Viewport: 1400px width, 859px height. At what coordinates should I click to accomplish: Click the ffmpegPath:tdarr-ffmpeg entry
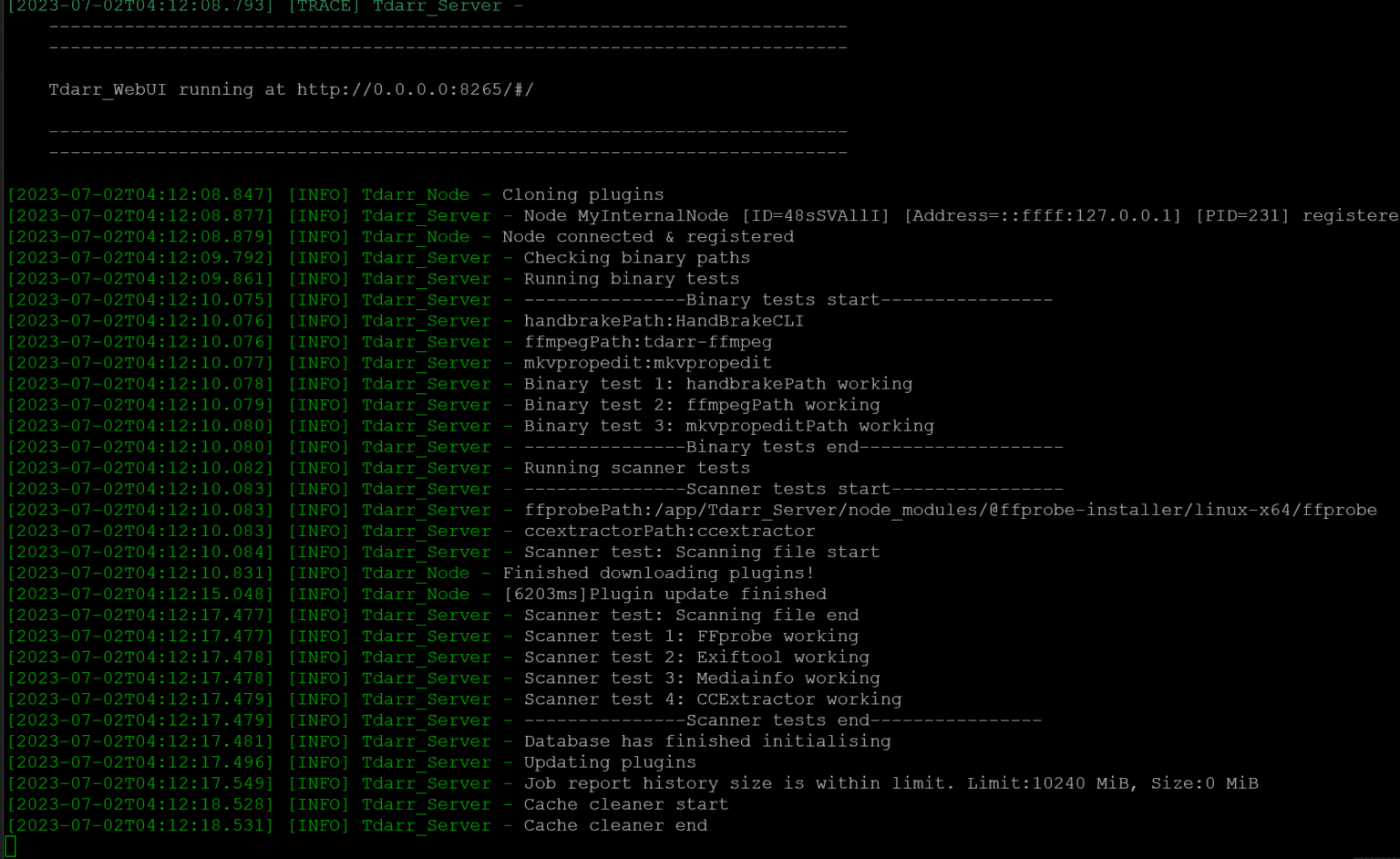tap(647, 341)
